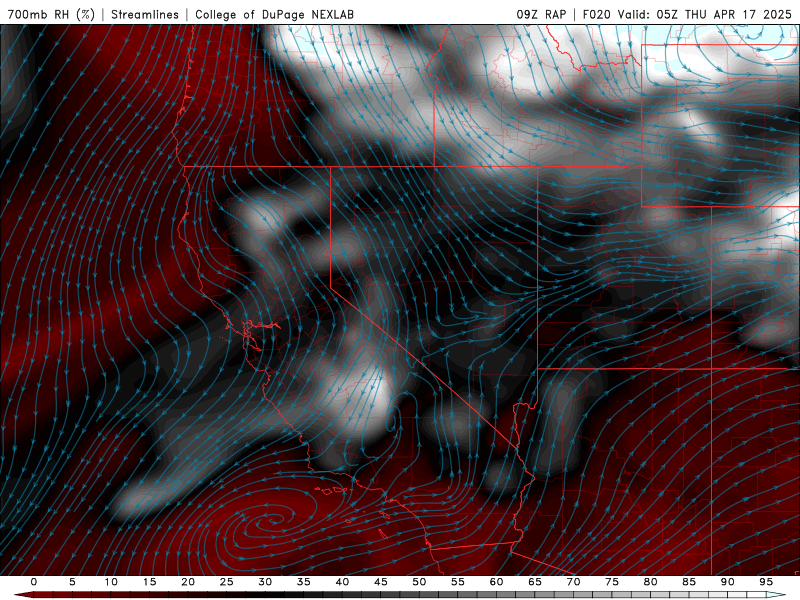Click the "5" color scale label
This screenshot has height=600, width=800.
[x=72, y=582]
